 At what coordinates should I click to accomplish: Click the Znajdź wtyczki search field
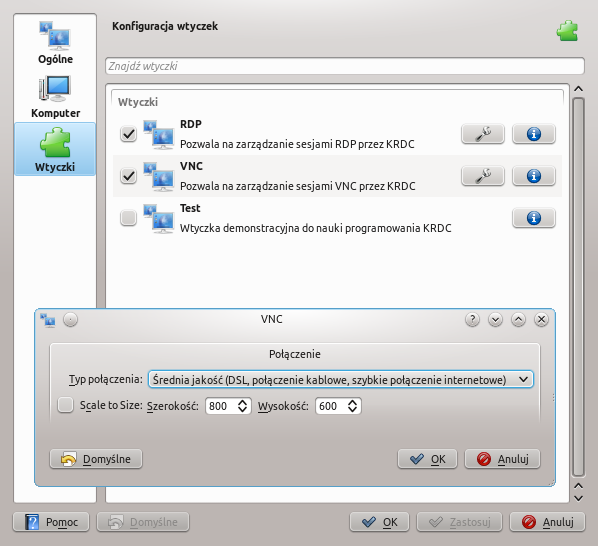click(345, 66)
